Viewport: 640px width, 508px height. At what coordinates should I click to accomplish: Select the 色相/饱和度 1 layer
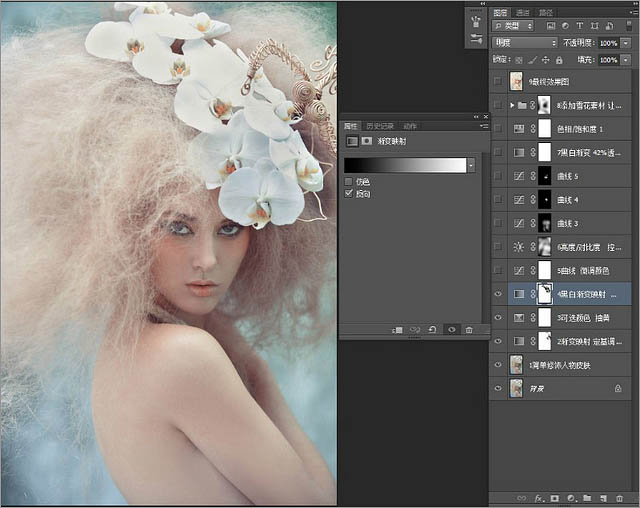tap(580, 129)
